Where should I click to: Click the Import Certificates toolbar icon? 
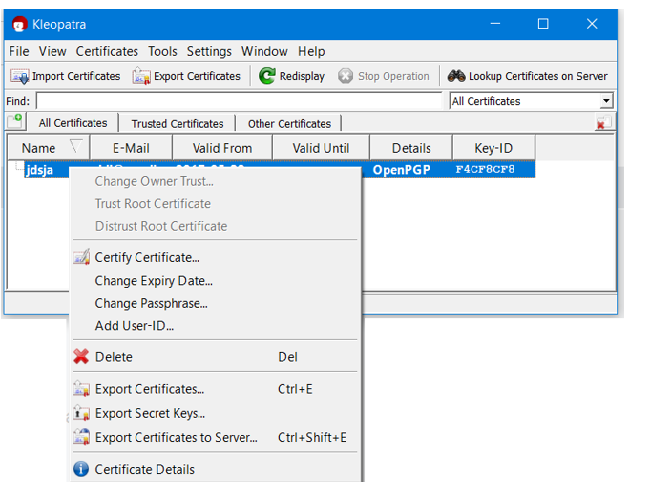(x=20, y=76)
